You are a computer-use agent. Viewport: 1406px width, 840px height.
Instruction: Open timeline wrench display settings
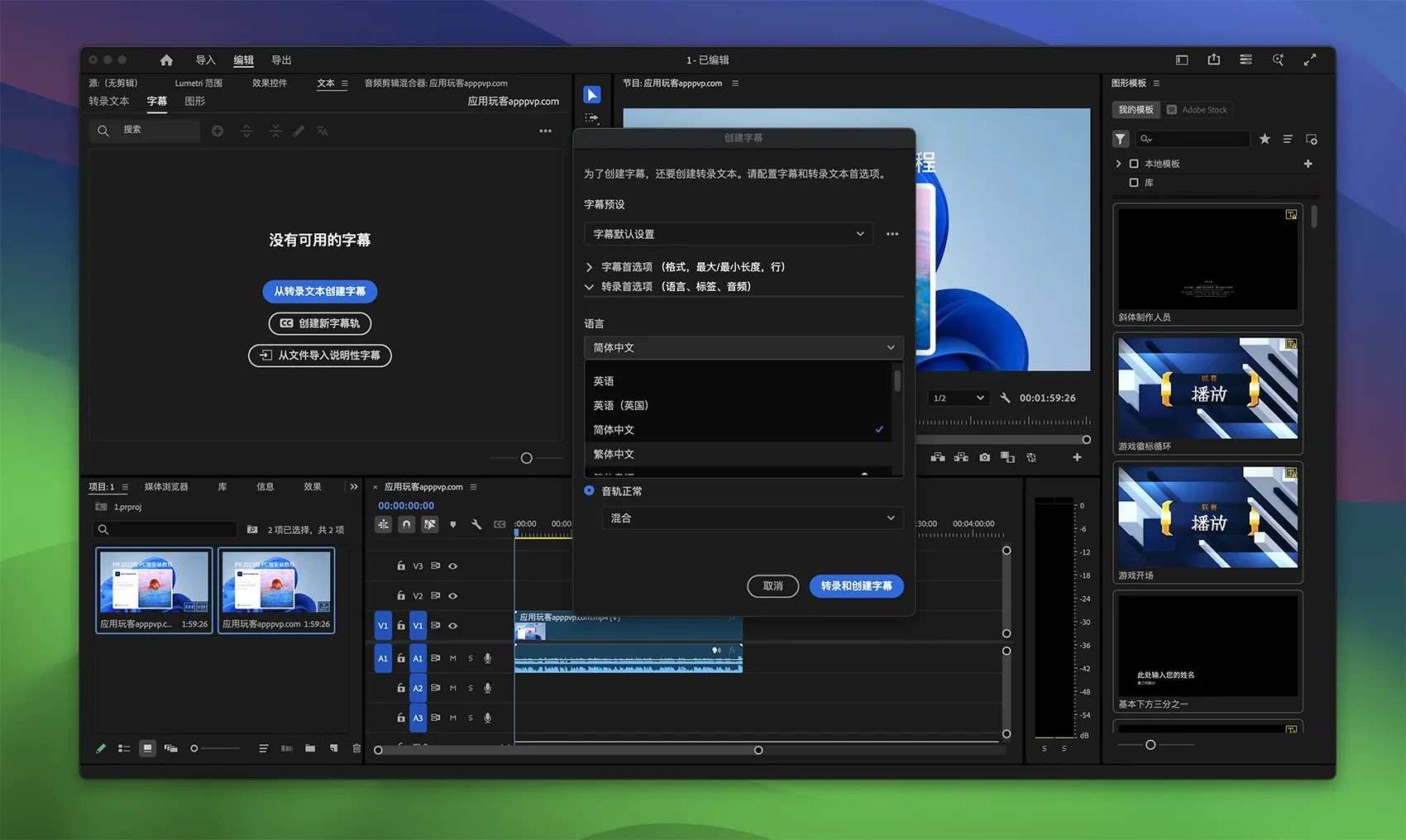476,524
